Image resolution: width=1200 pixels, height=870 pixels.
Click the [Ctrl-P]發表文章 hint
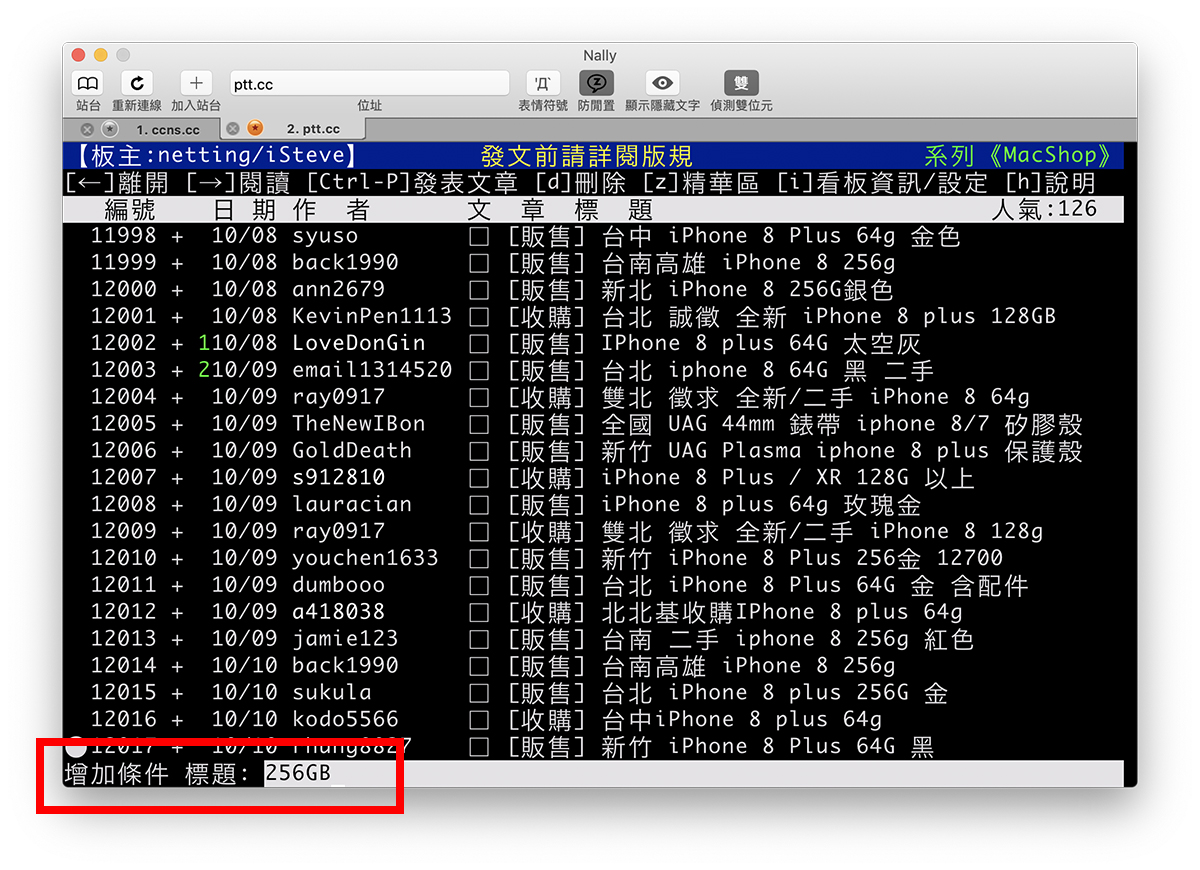412,183
